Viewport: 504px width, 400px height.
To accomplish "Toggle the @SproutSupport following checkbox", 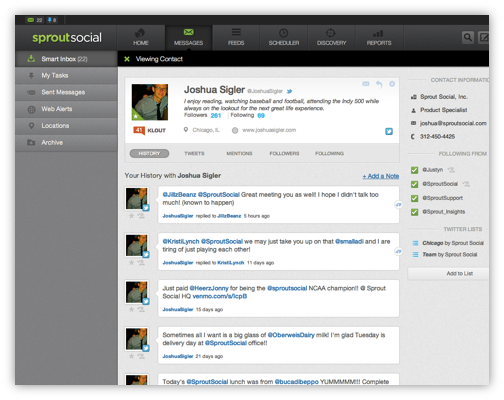I will (x=414, y=198).
